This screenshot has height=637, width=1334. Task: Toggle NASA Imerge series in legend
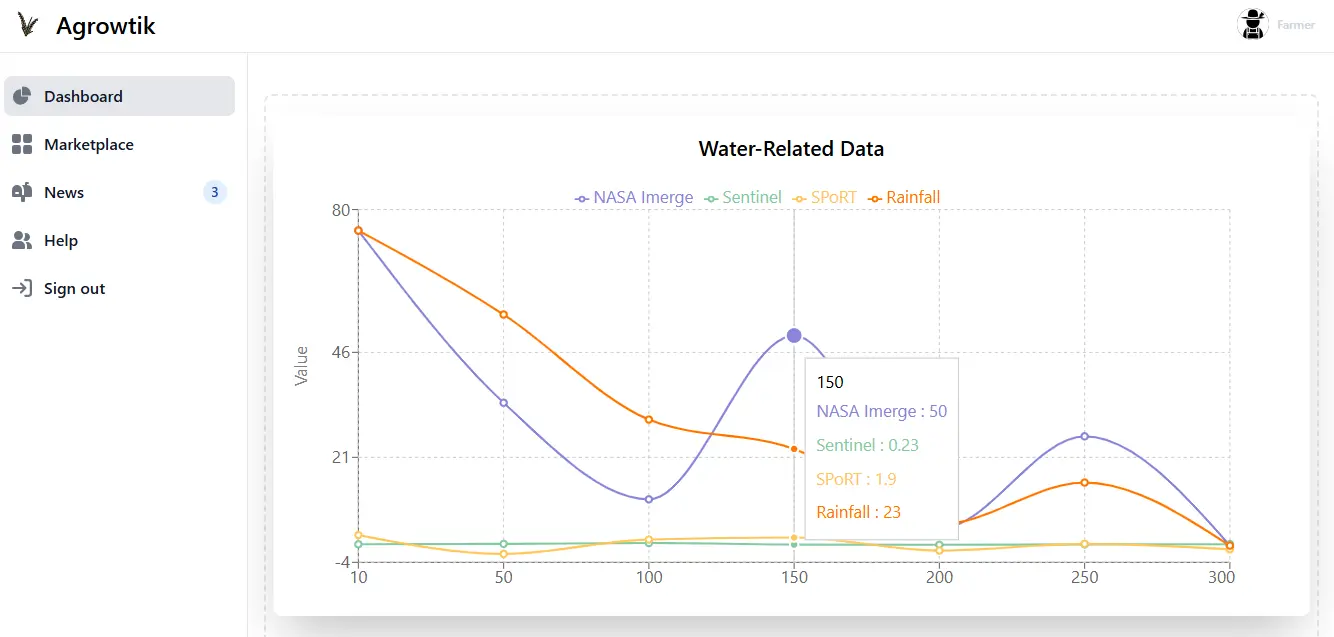point(634,198)
